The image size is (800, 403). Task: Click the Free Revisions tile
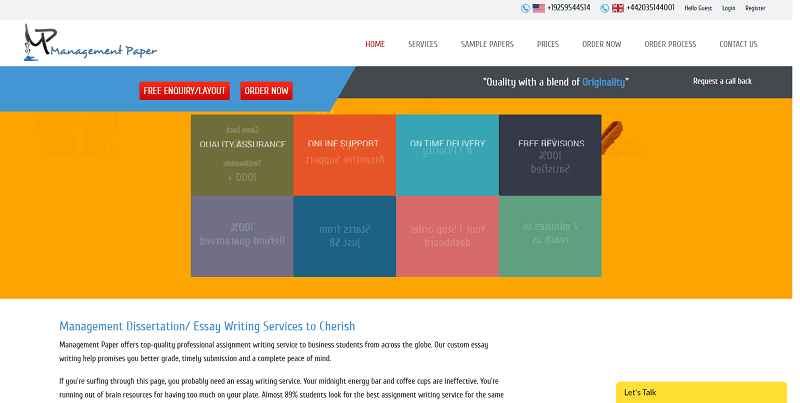550,155
